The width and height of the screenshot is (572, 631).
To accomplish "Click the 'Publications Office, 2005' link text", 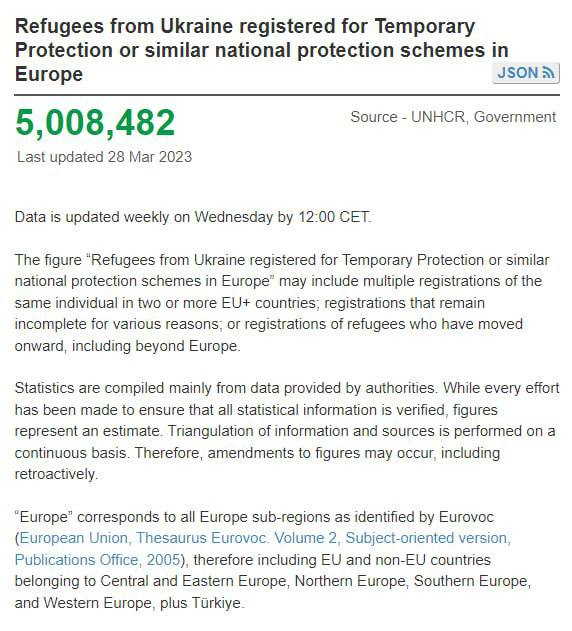I will pyautogui.click(x=97, y=559).
